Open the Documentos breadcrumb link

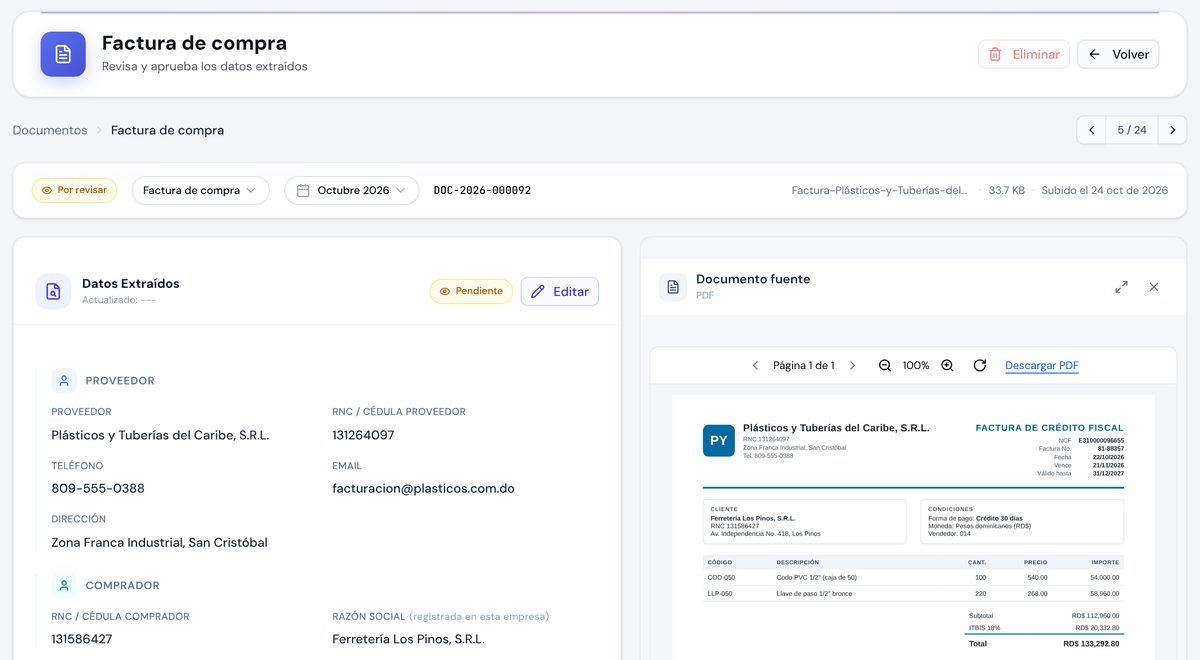click(50, 130)
